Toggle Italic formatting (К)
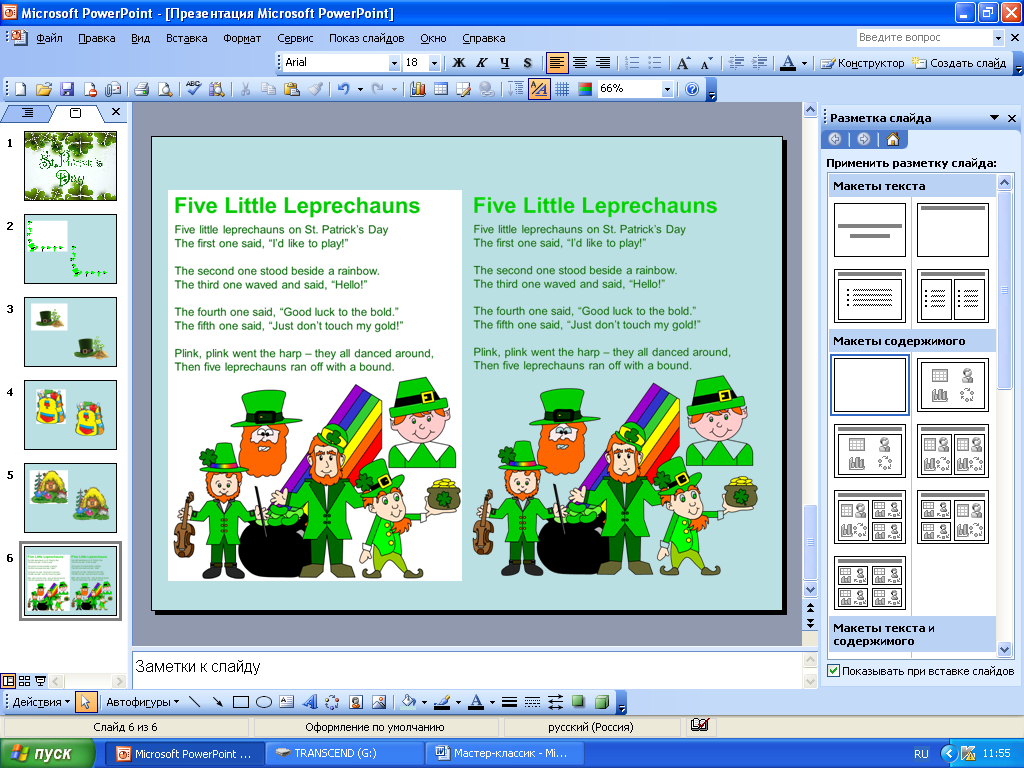 tap(482, 63)
